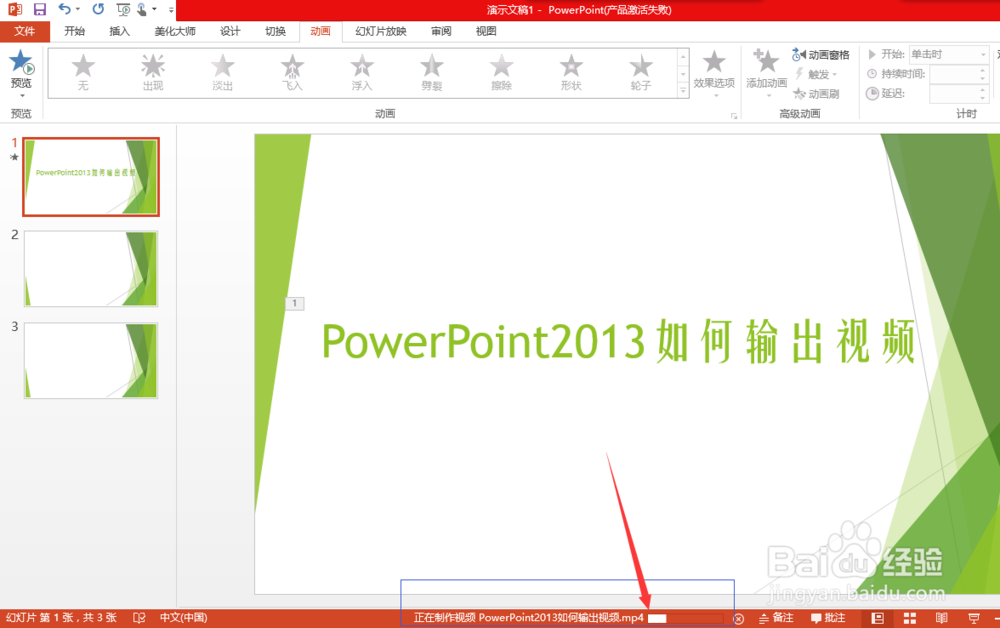Toggle Normal view in the status bar
1000x628 pixels.
(877, 617)
